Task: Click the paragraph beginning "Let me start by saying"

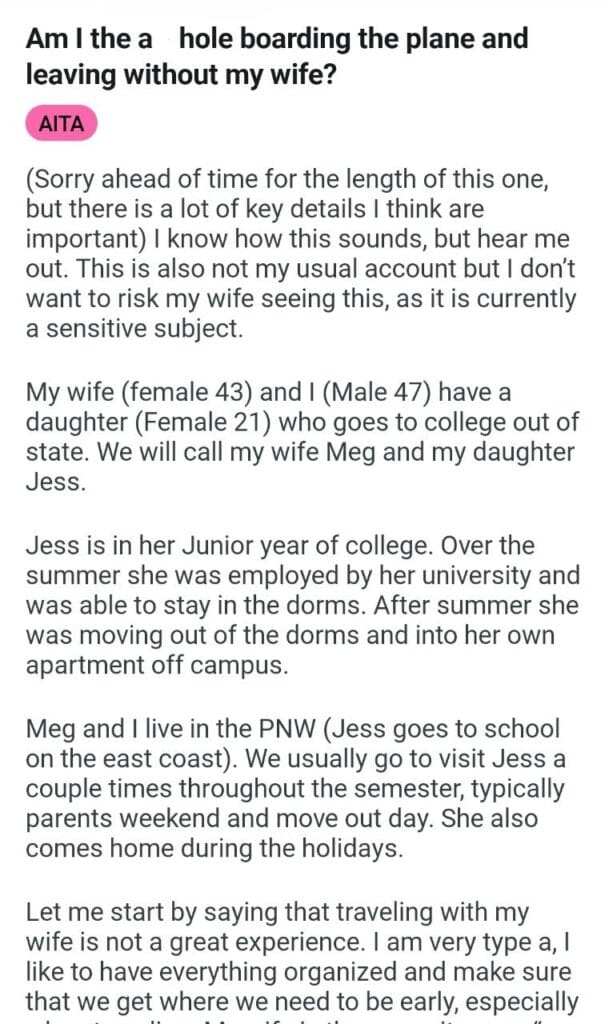Action: [298, 953]
